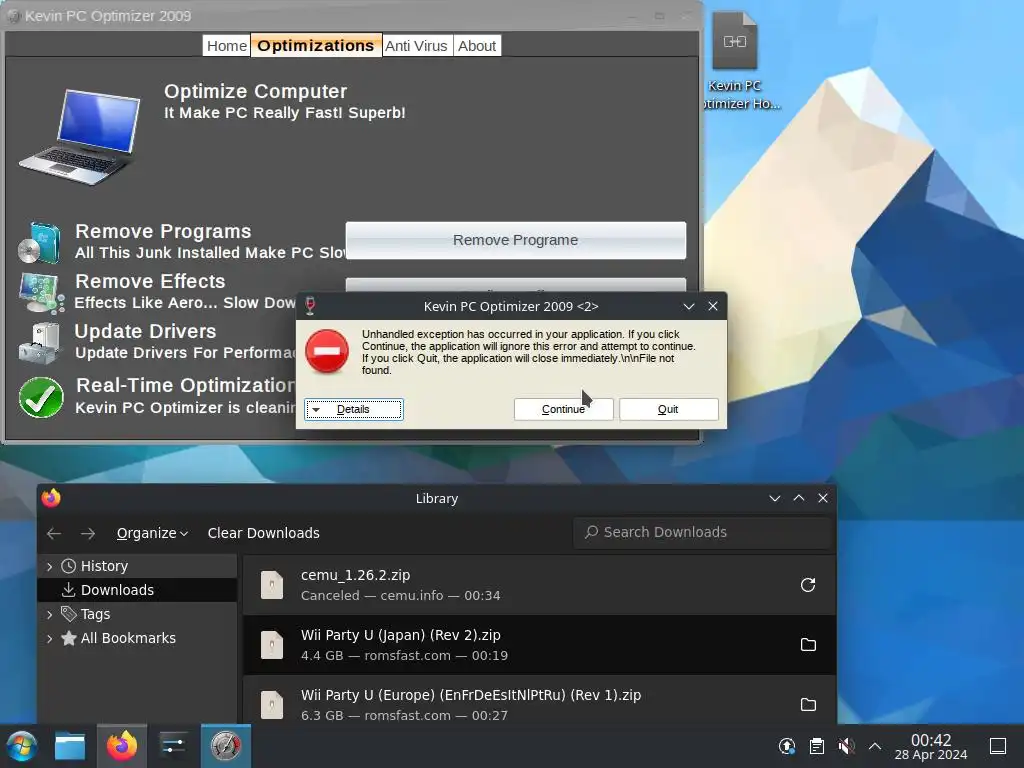
Task: Click the wine glass icon in dialog titlebar
Action: pos(310,306)
